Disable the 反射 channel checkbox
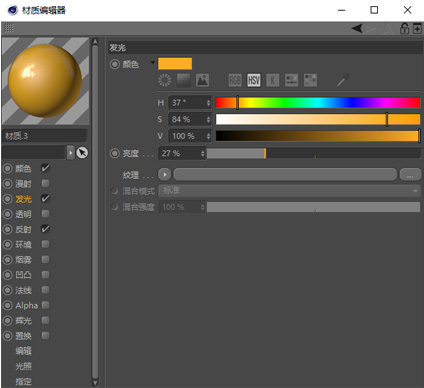Image resolution: width=424 pixels, height=388 pixels. coord(45,229)
